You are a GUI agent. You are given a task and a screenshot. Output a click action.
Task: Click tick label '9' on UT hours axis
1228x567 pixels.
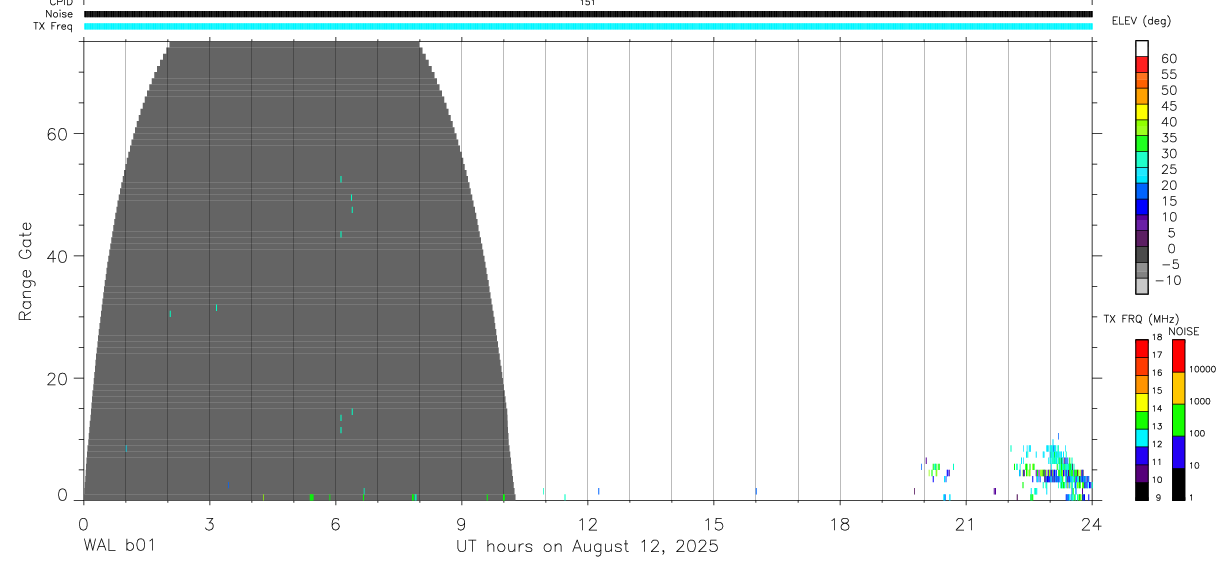[461, 523]
